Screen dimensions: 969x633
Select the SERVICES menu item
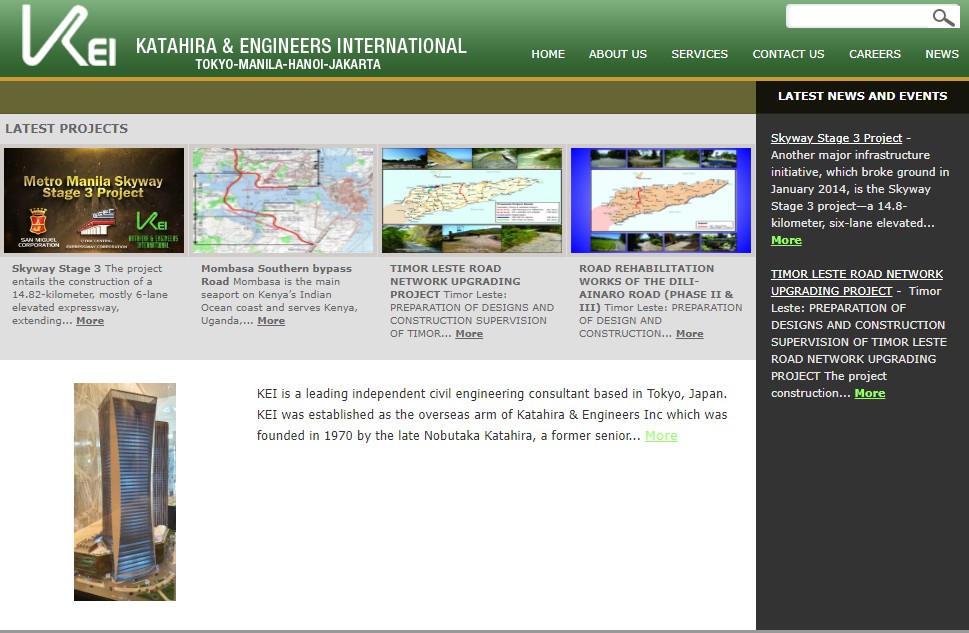click(699, 54)
